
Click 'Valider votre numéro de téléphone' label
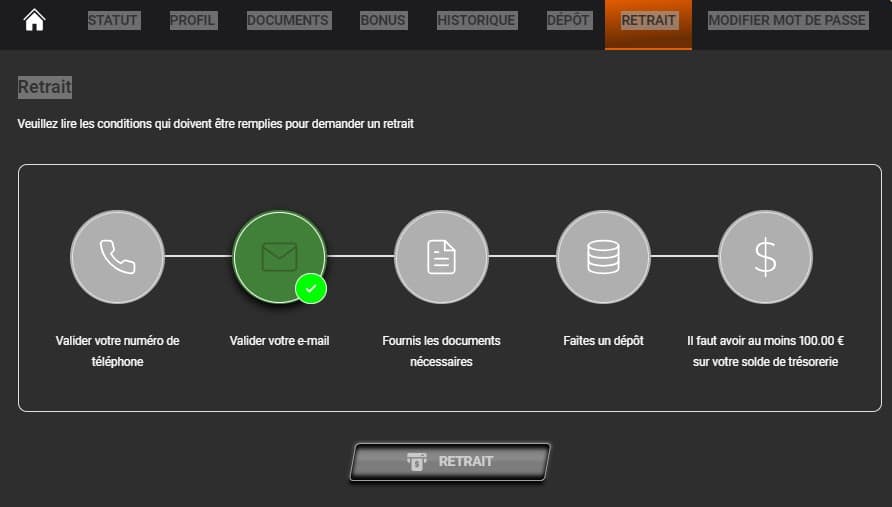click(117, 351)
